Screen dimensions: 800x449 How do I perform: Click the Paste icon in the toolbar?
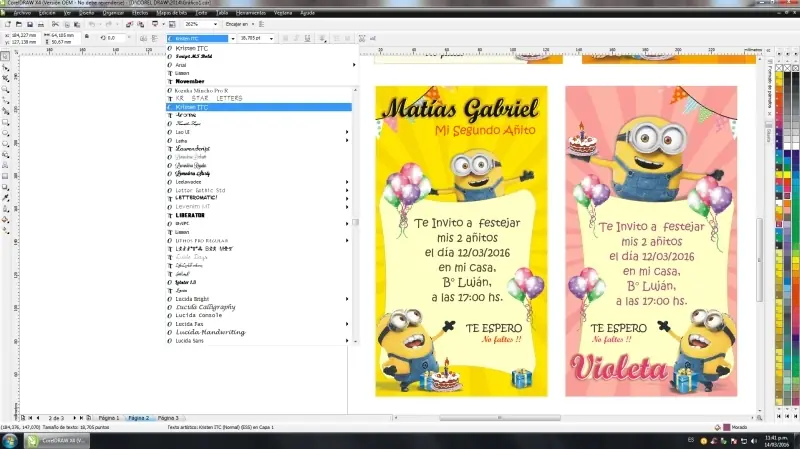pos(77,24)
